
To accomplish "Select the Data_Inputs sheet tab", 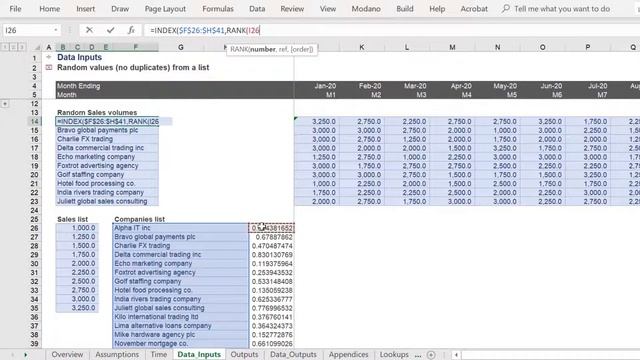I will click(199, 354).
